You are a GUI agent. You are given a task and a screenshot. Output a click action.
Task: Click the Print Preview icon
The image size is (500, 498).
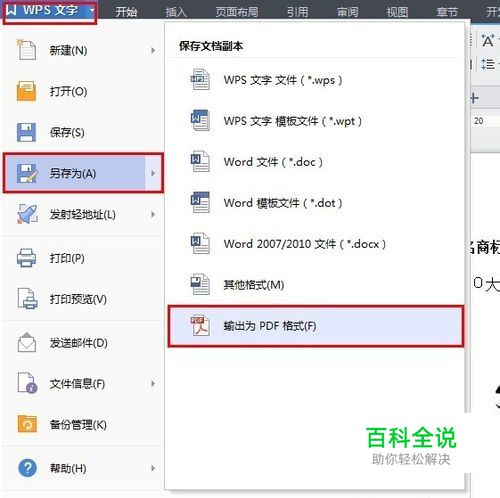pyautogui.click(x=27, y=299)
